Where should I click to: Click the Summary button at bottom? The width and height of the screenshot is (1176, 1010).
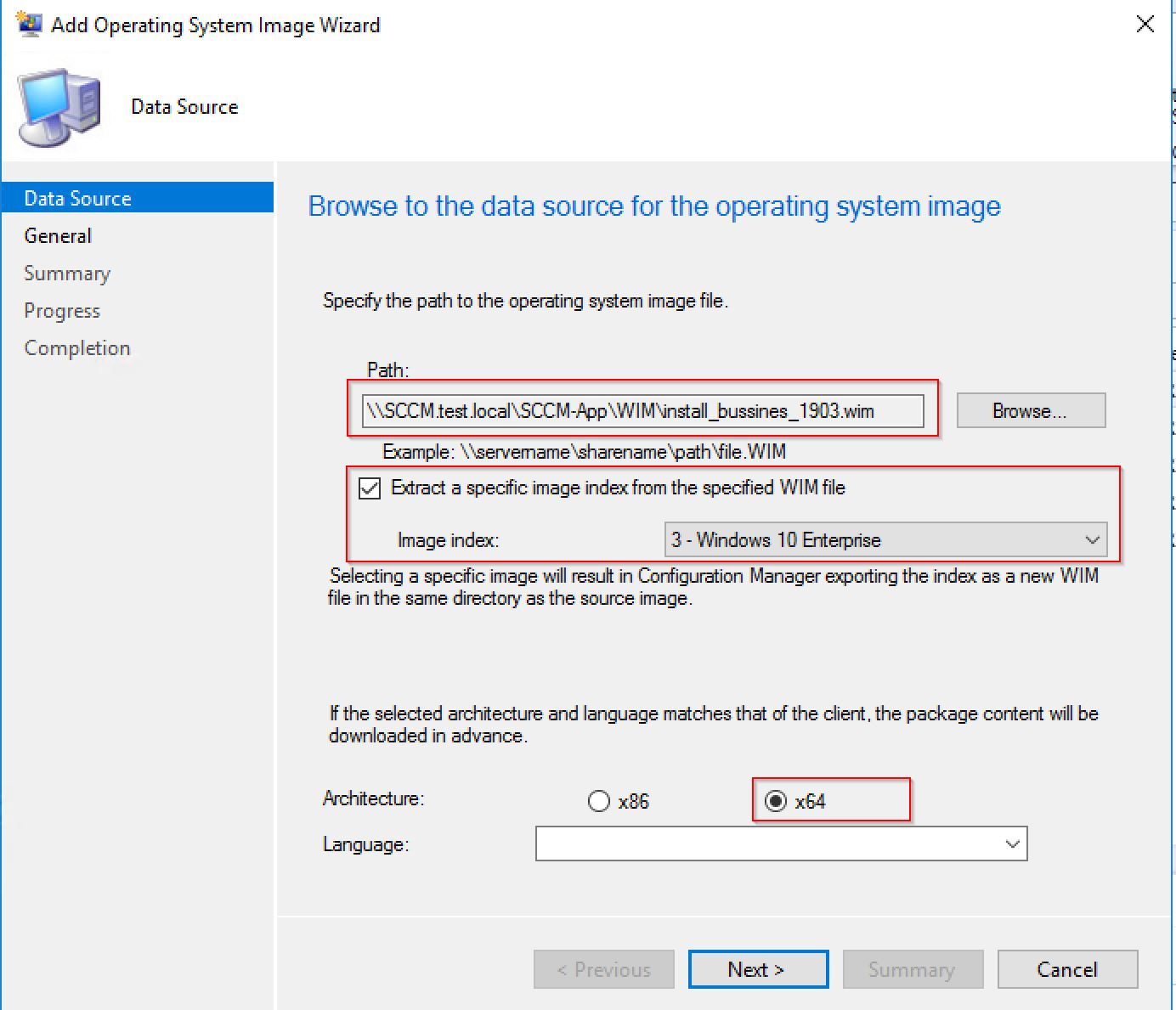(x=912, y=969)
